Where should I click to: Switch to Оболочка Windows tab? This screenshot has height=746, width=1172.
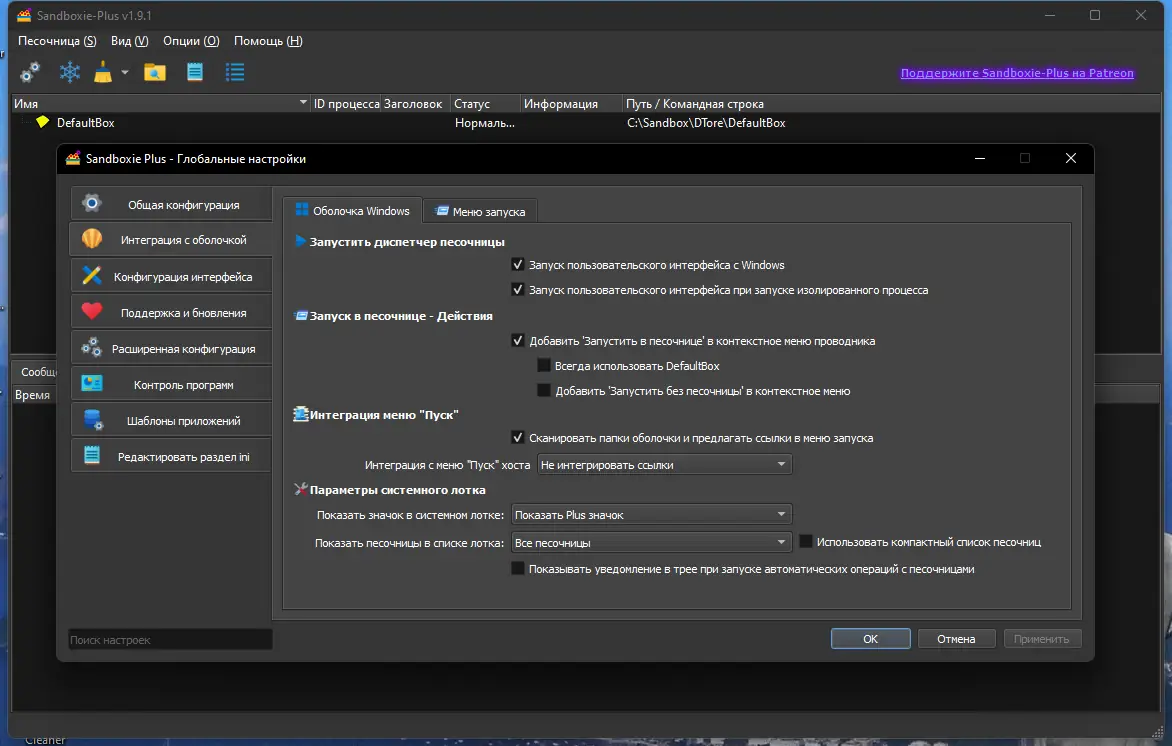point(352,211)
